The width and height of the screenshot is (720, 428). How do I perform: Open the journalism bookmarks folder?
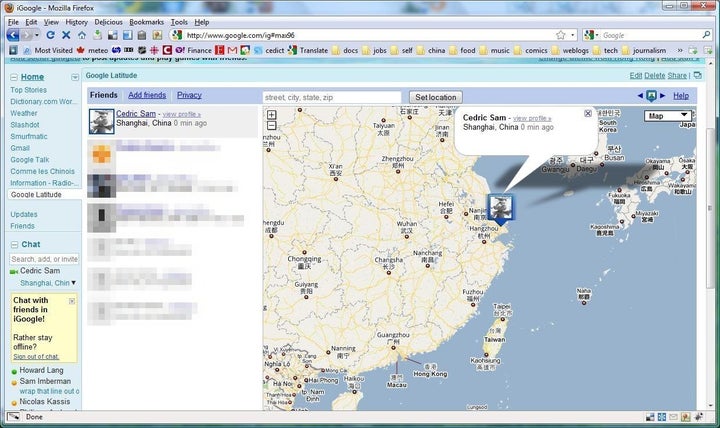(x=644, y=50)
